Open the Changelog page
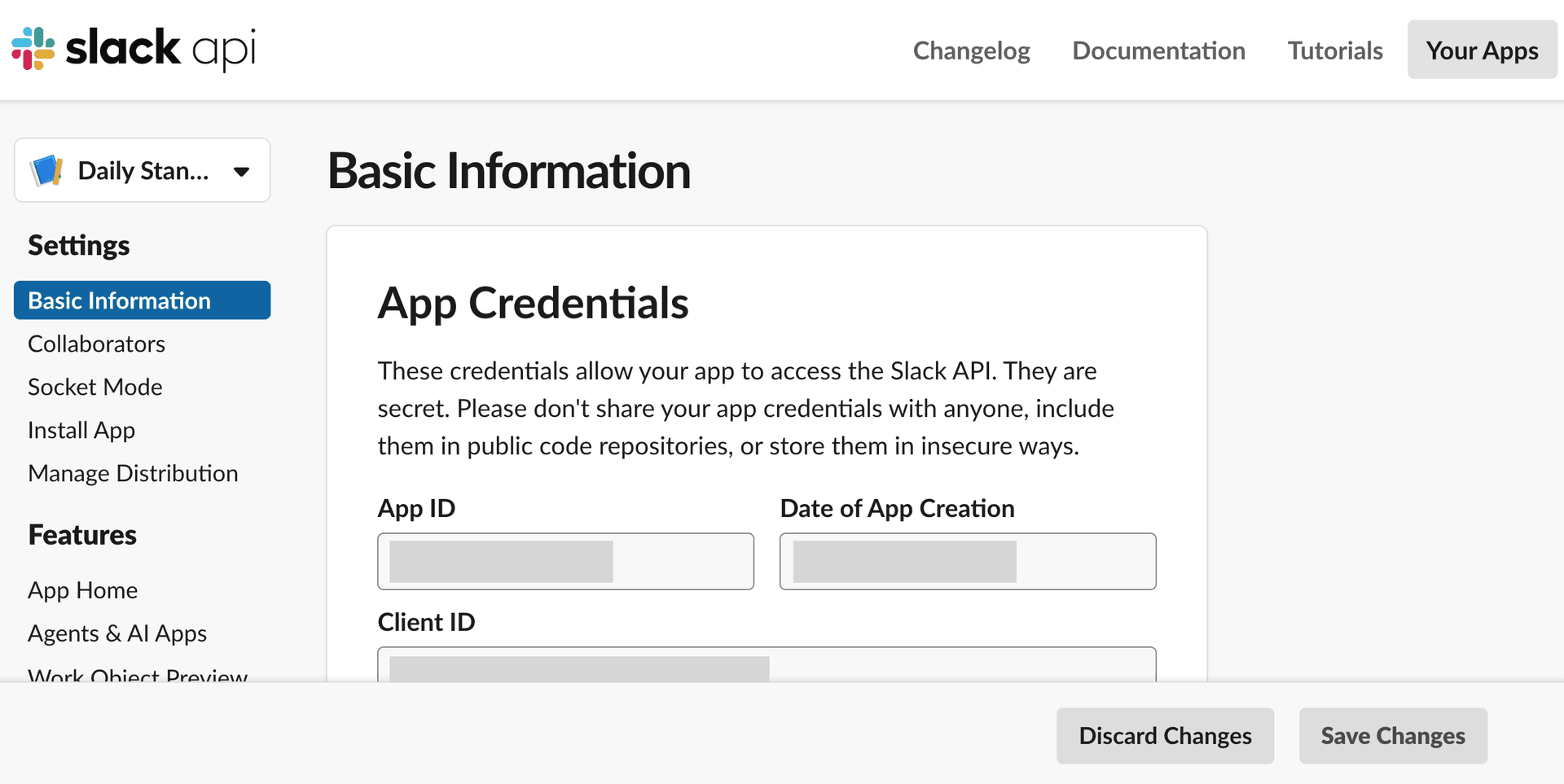This screenshot has width=1564, height=784. [971, 50]
